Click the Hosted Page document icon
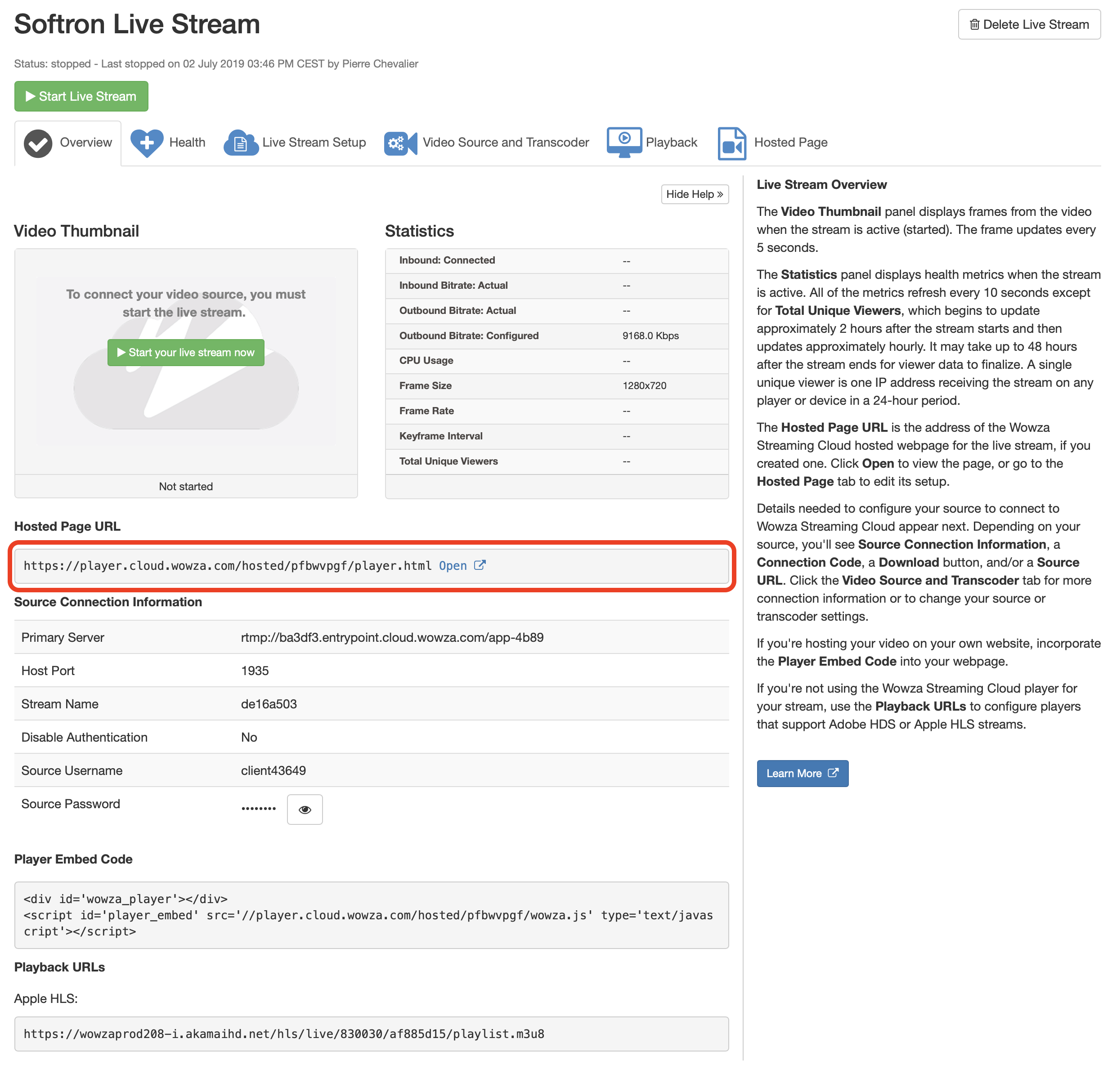Viewport: 1112px width, 1092px height. point(732,143)
